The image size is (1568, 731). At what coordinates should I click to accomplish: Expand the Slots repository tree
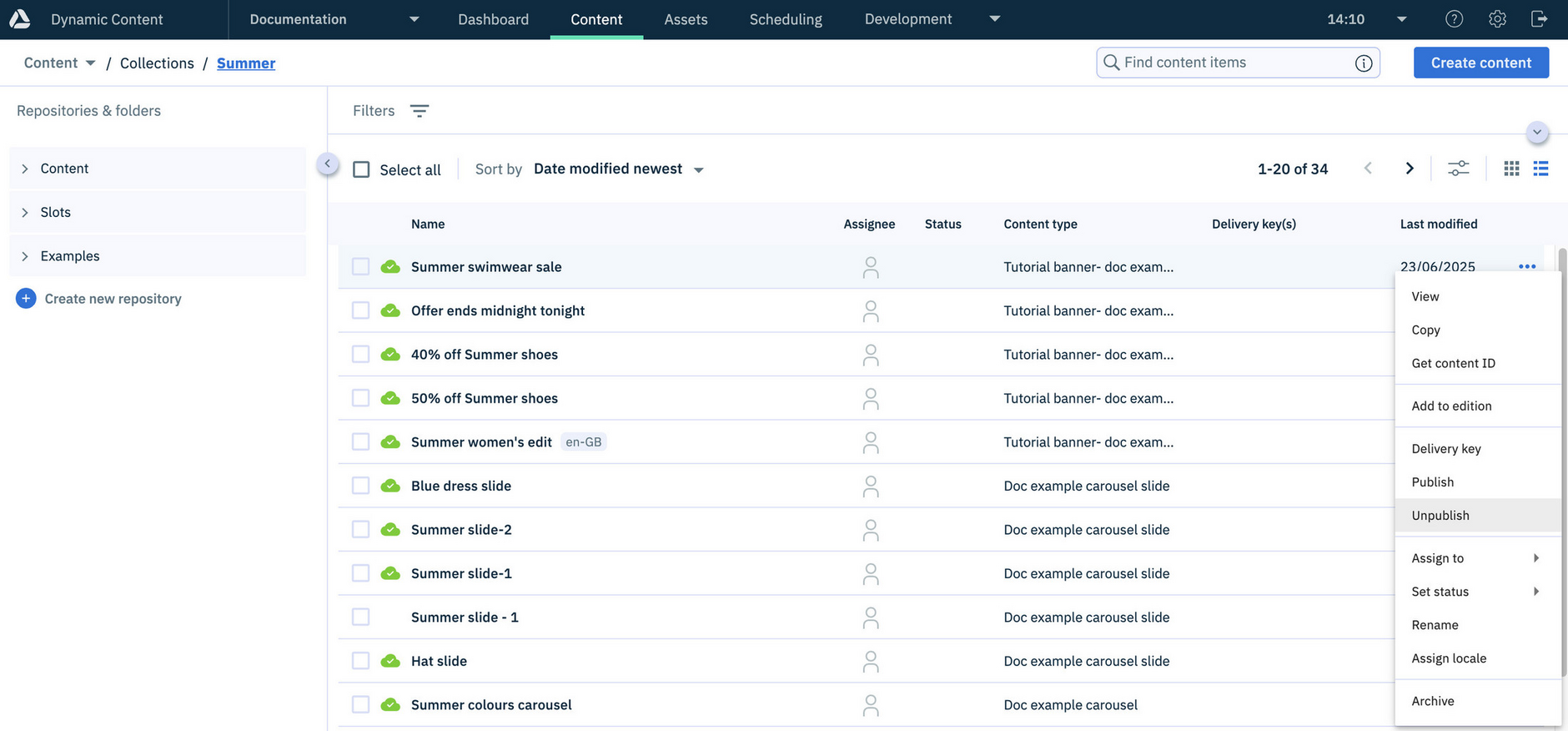pos(25,213)
